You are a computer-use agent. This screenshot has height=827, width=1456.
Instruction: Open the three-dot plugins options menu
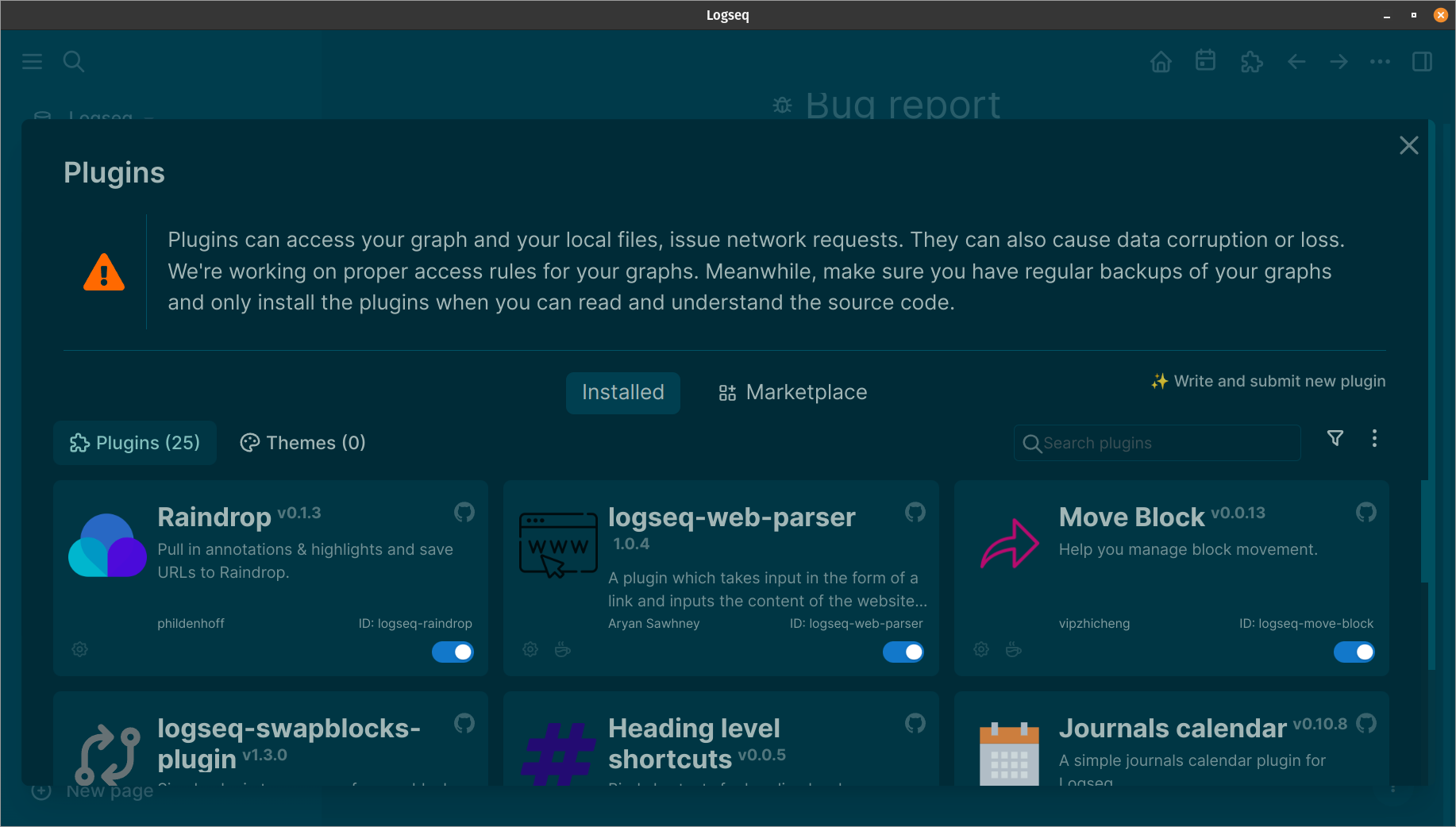(x=1374, y=438)
